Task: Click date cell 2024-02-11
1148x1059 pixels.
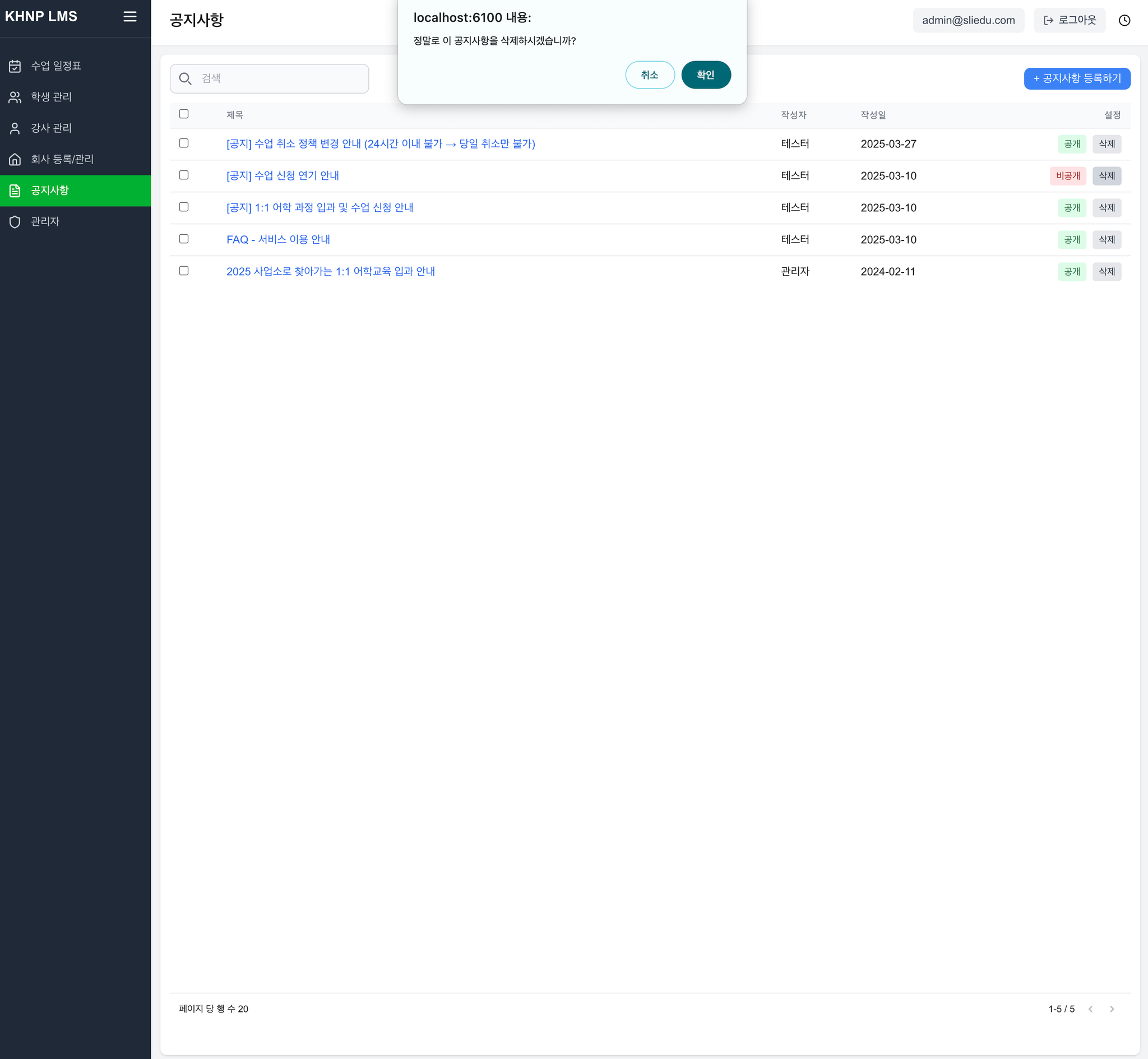Action: 888,272
